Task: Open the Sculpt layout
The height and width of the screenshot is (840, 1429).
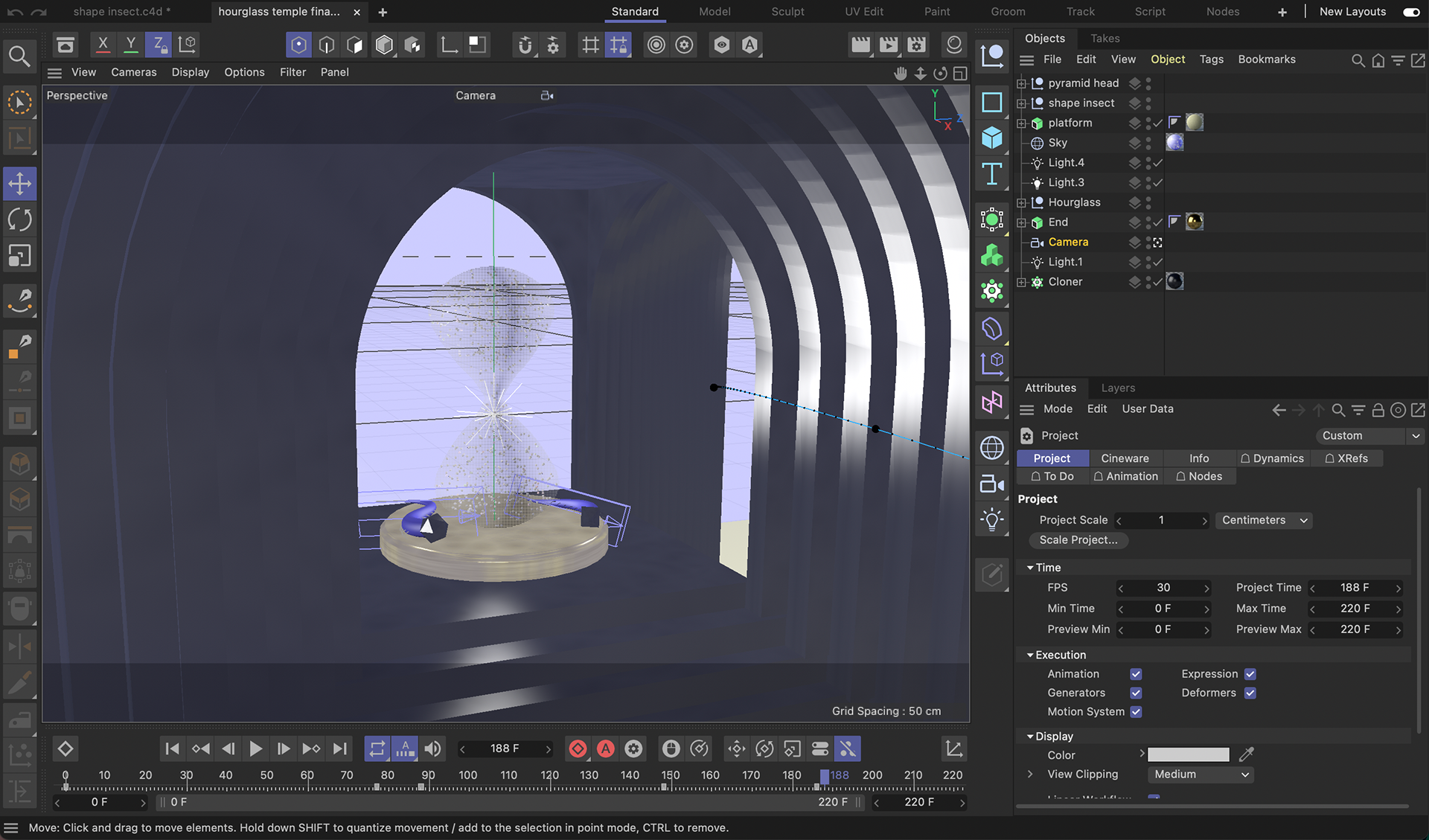Action: click(787, 12)
